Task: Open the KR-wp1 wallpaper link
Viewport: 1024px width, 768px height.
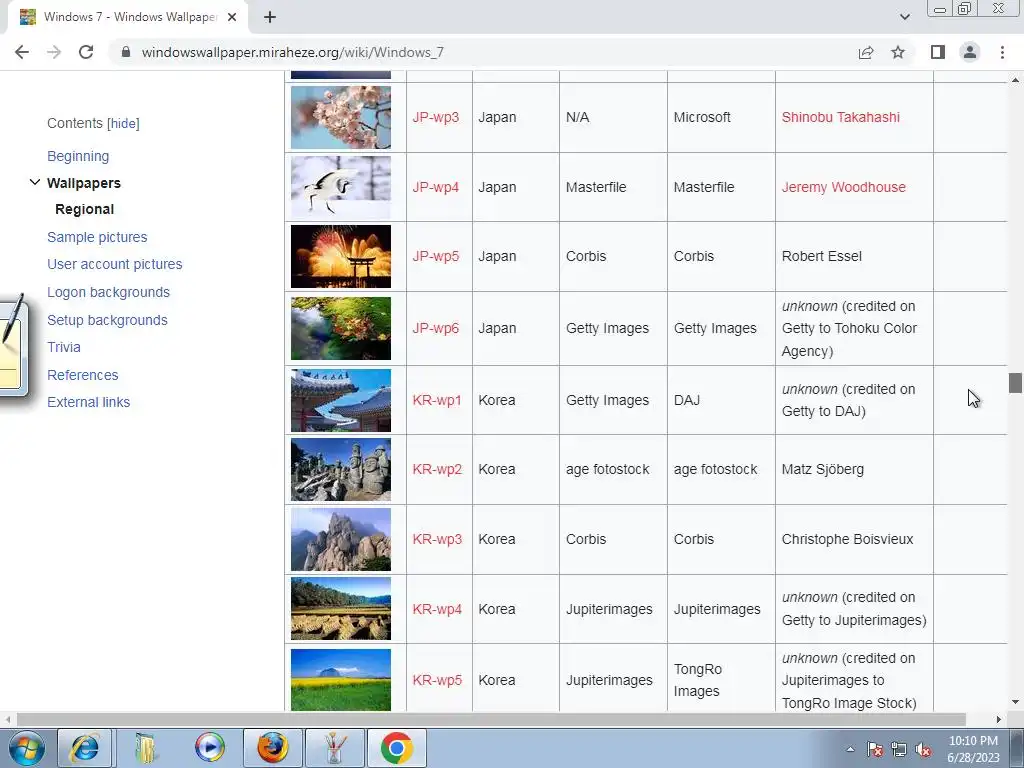Action: [x=437, y=400]
